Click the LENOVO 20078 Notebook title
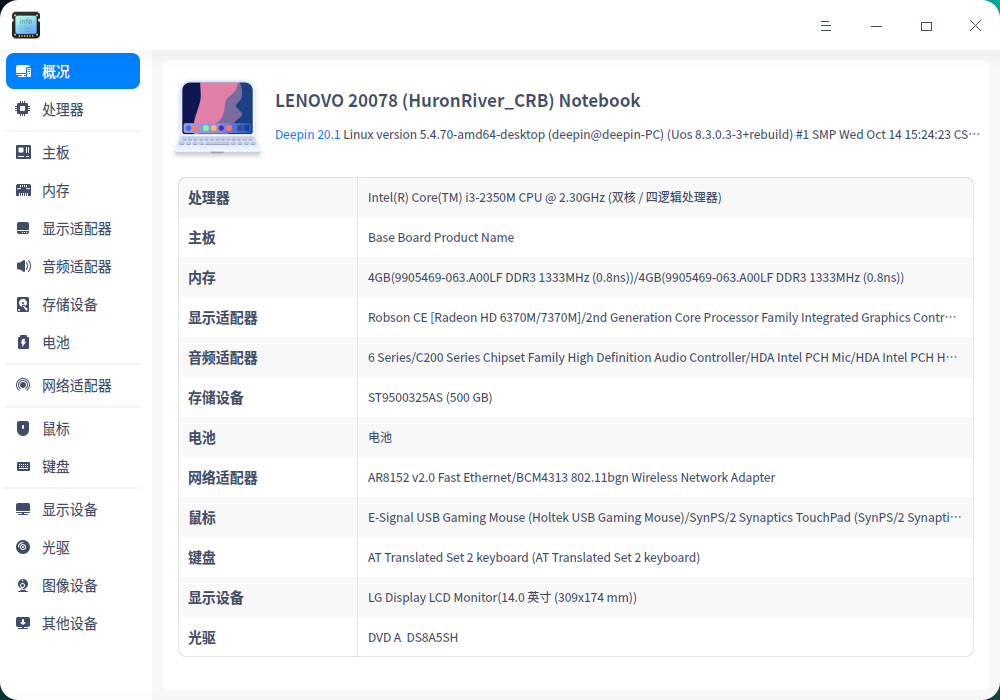 pos(457,101)
